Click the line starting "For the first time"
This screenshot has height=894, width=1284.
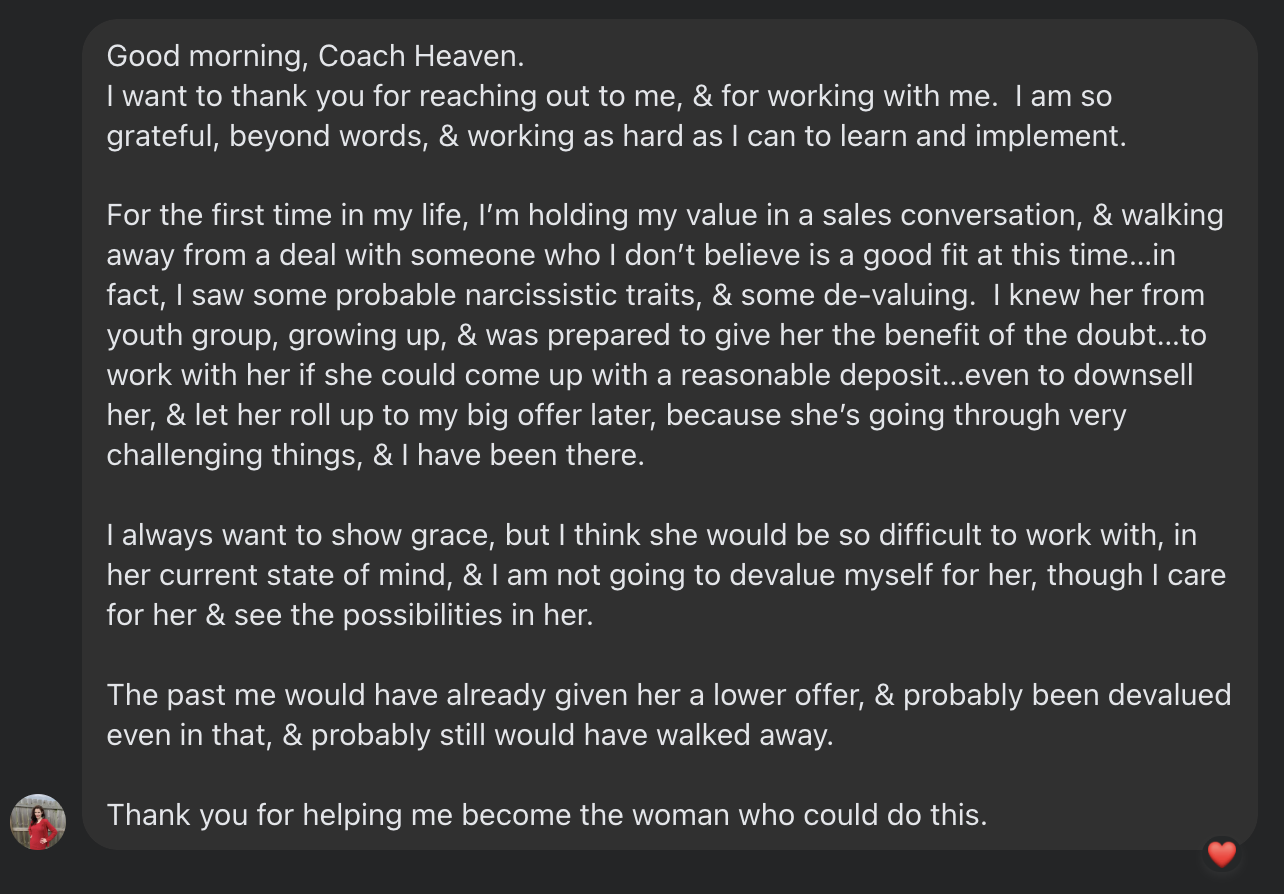point(664,215)
